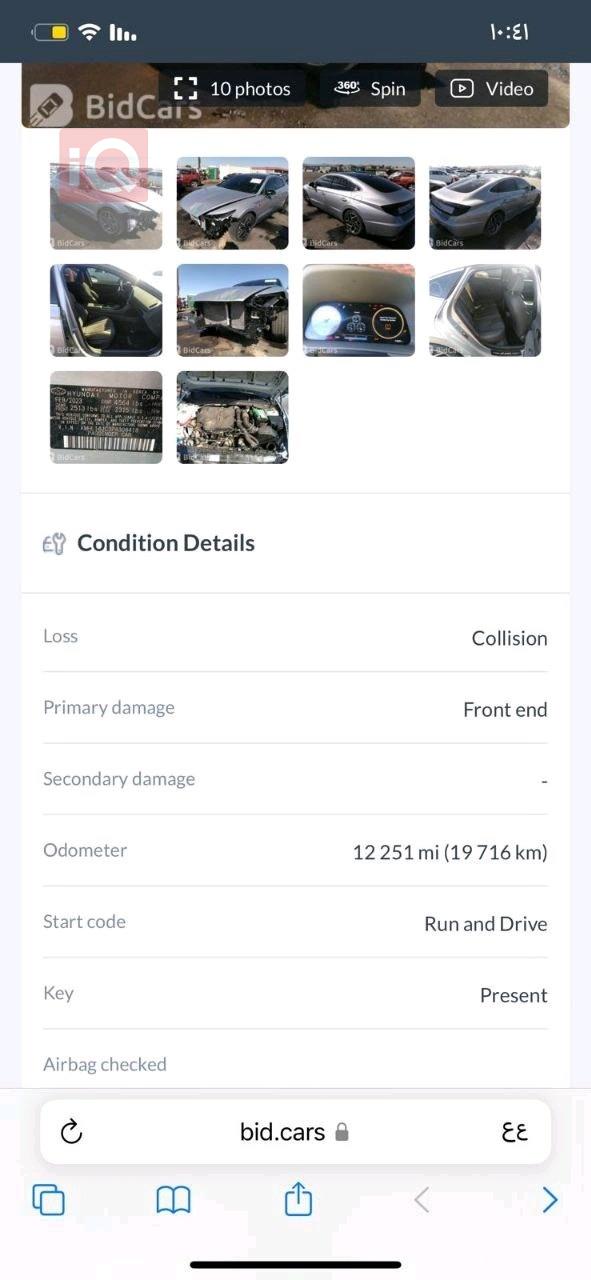Image resolution: width=591 pixels, height=1280 pixels.
Task: Navigate back with the left arrow
Action: [x=420, y=1199]
